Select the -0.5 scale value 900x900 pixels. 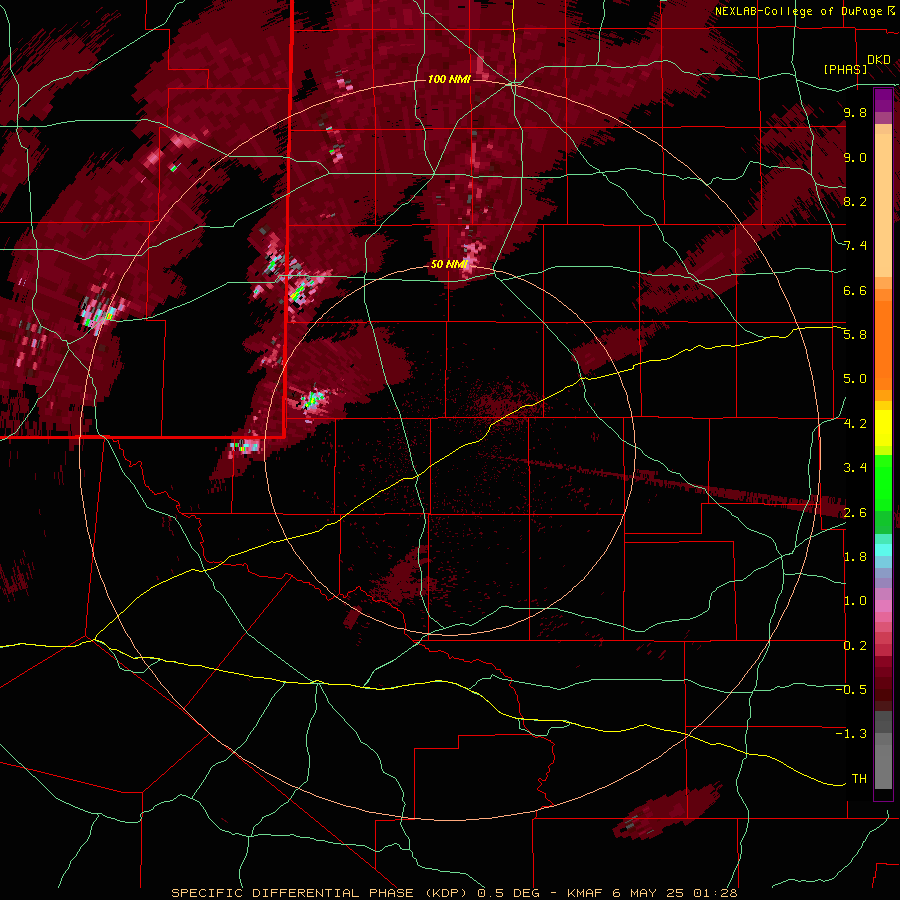tap(851, 690)
